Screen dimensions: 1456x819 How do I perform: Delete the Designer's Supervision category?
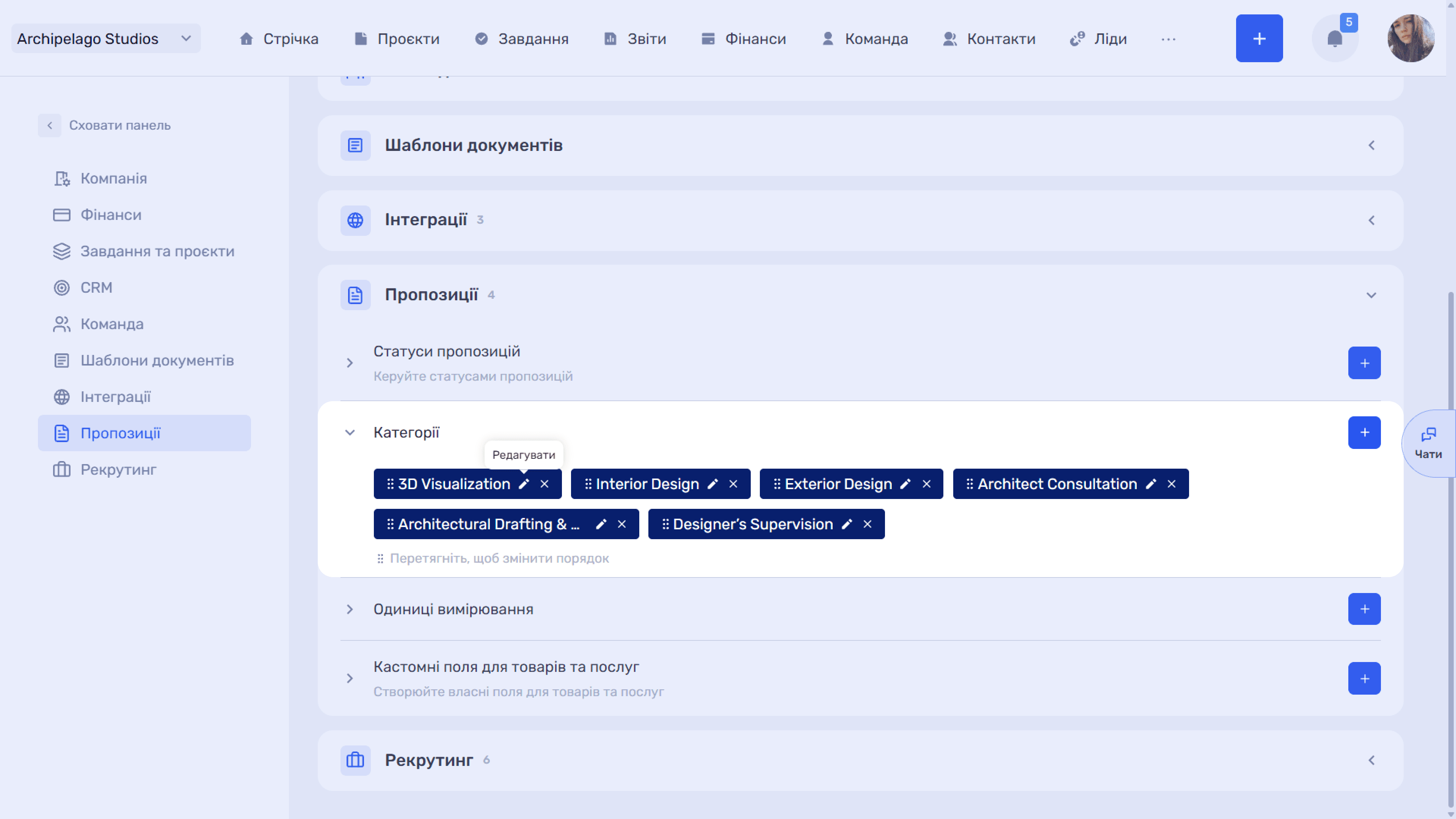[868, 524]
